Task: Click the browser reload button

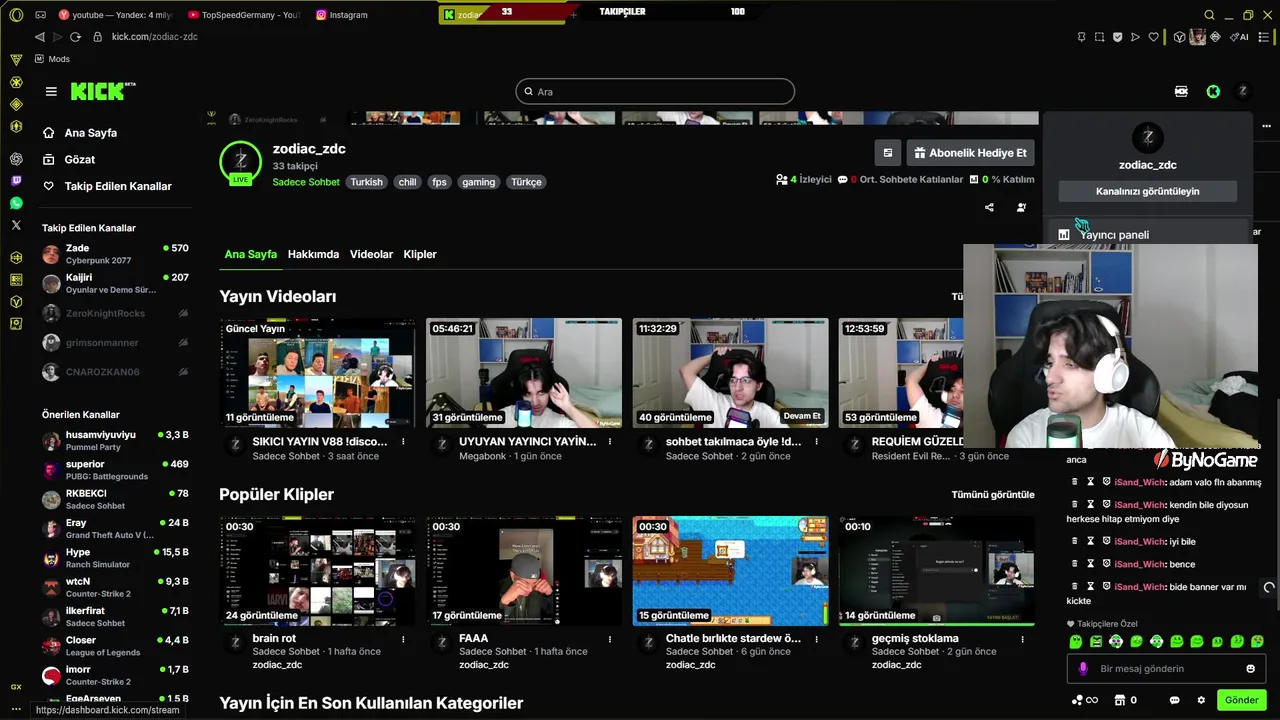Action: tap(75, 37)
